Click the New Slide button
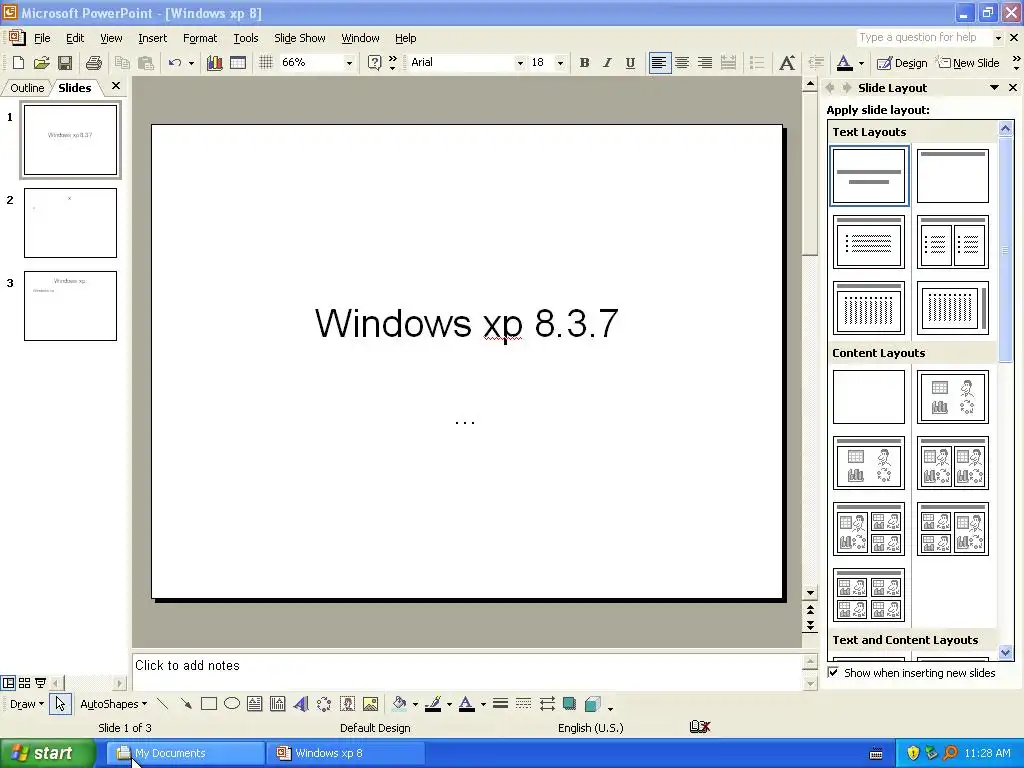 (x=968, y=63)
